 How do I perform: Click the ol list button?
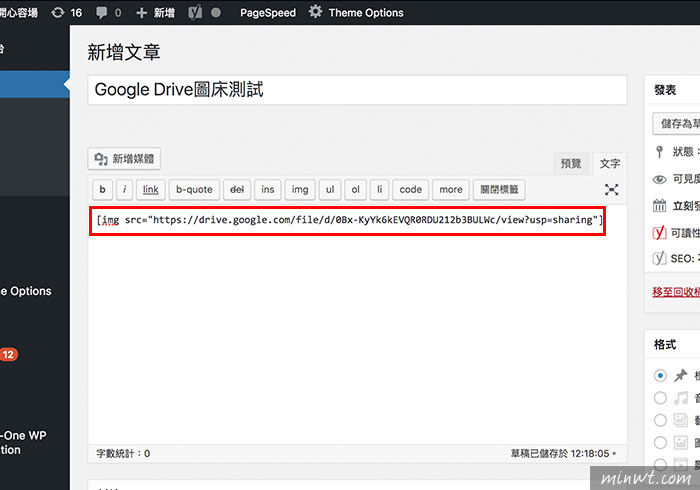coord(355,189)
